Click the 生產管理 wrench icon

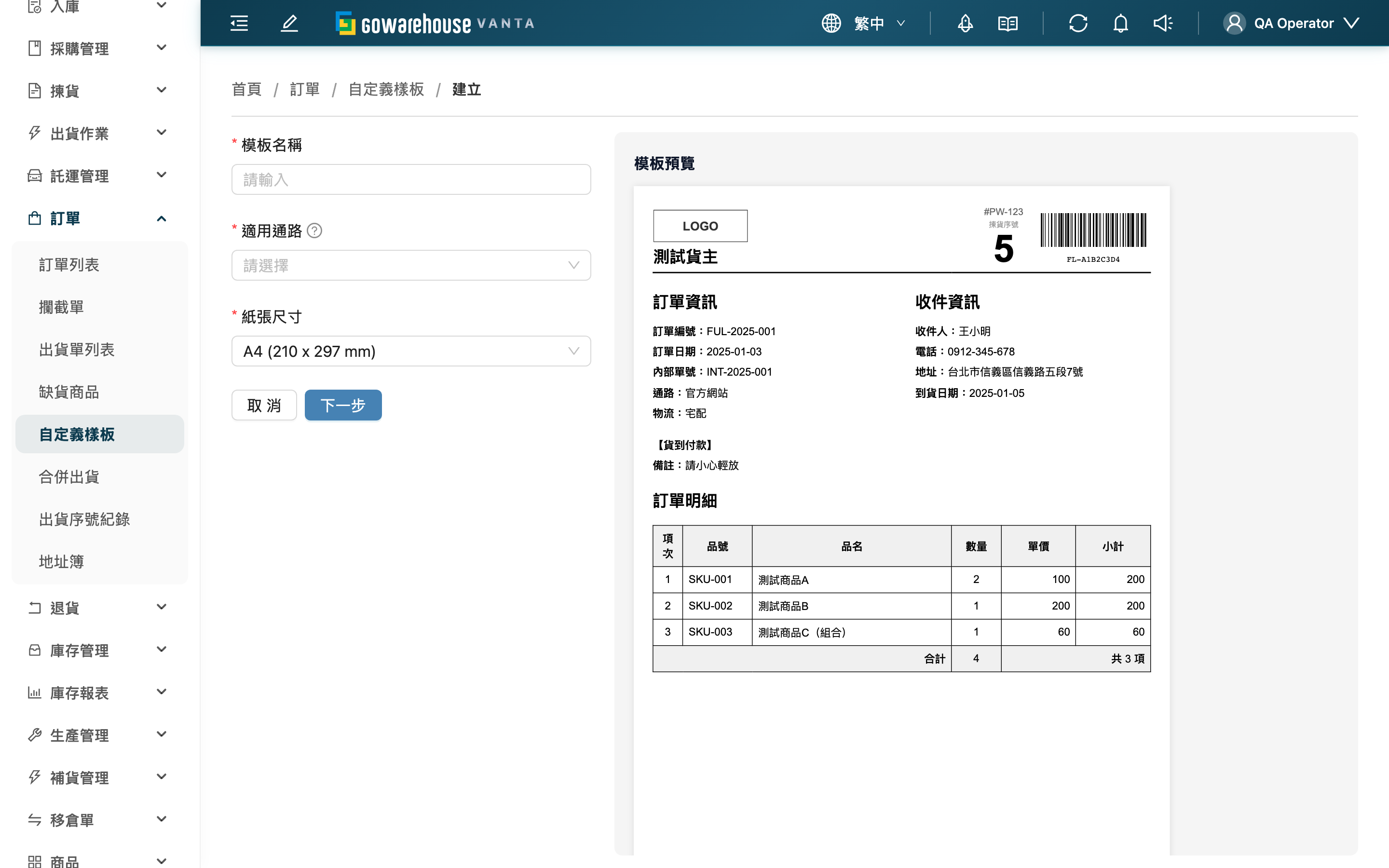pos(34,735)
